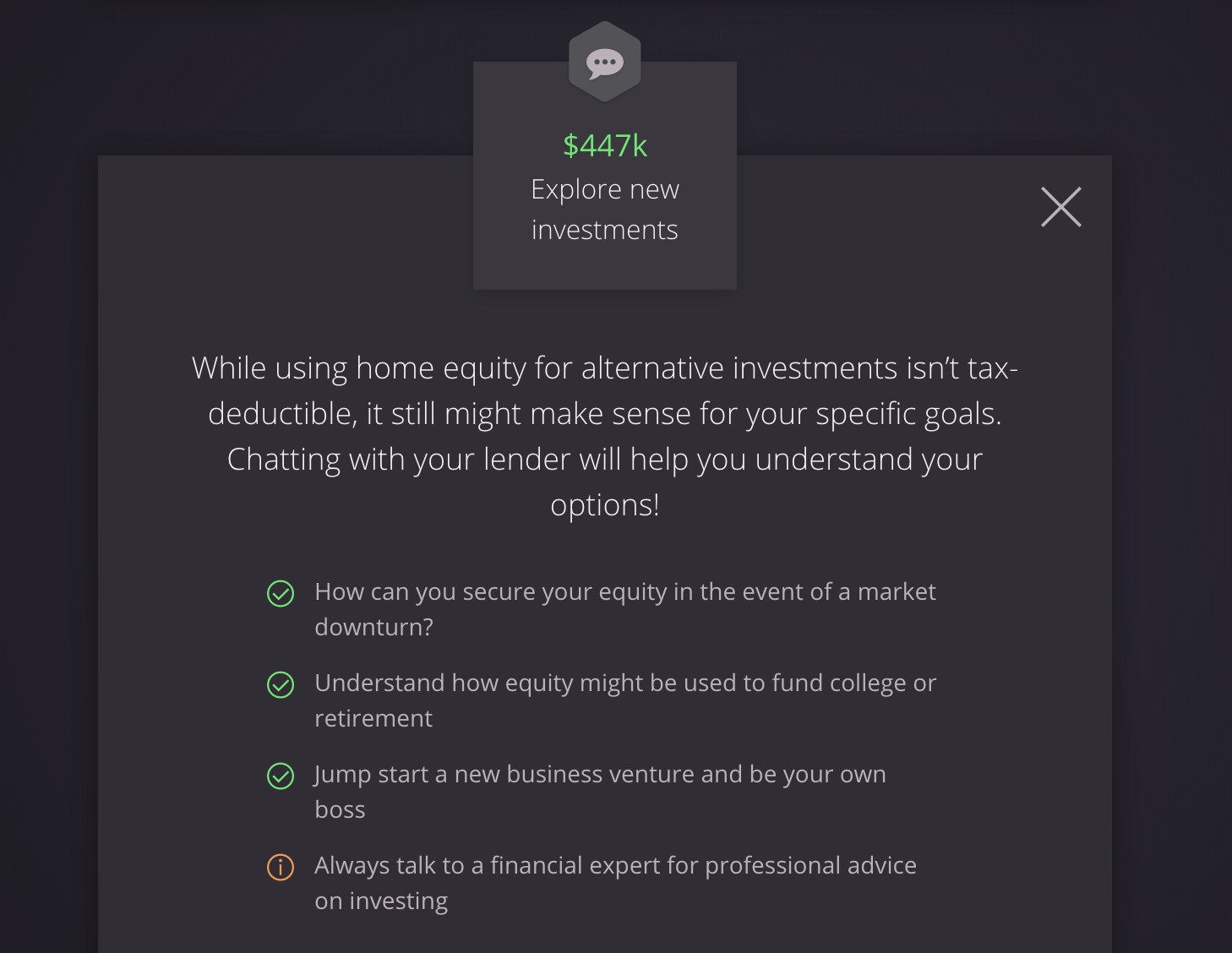The height and width of the screenshot is (953, 1232).
Task: Click the green check beside market downturn question
Action: coord(281,594)
